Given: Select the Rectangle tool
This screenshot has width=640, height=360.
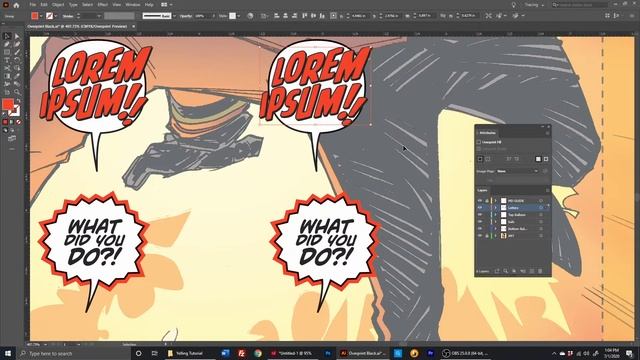Looking at the screenshot, I should click(7, 52).
